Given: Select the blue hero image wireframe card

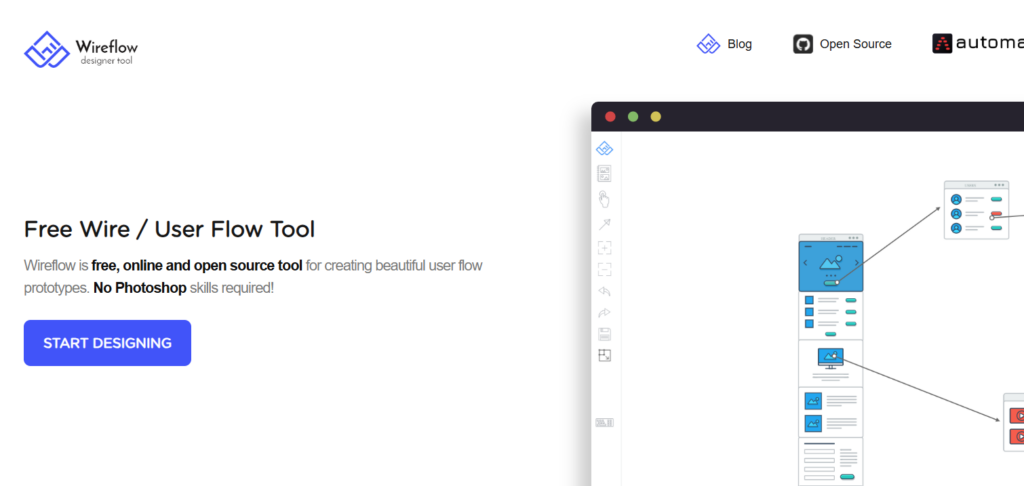Looking at the screenshot, I should point(830,264).
